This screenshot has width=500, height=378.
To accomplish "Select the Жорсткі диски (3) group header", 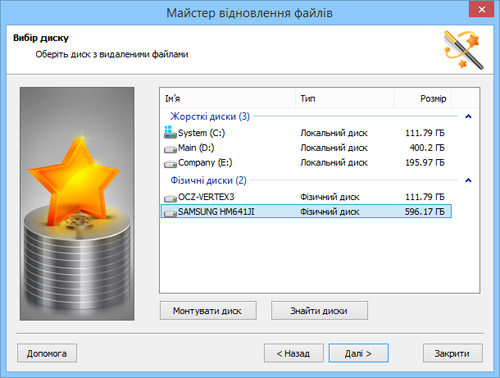I will click(x=210, y=116).
